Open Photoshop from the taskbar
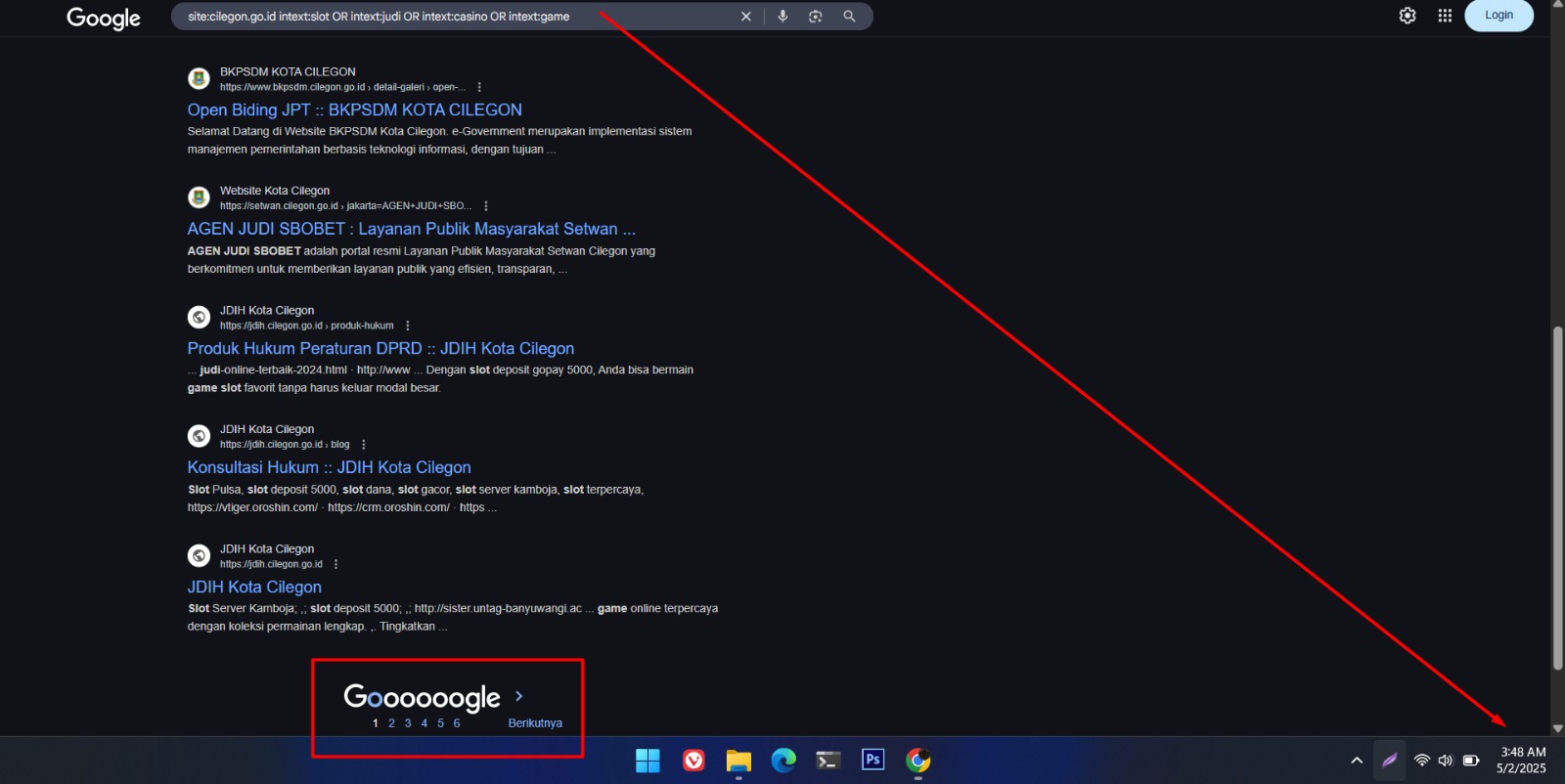Viewport: 1565px width, 784px height. click(x=872, y=761)
